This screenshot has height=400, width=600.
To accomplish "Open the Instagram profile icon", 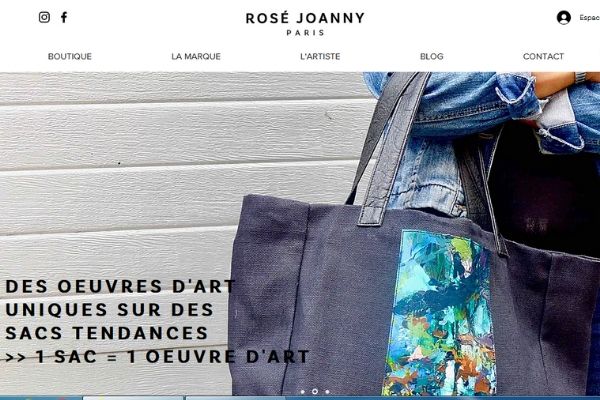I will point(44,17).
